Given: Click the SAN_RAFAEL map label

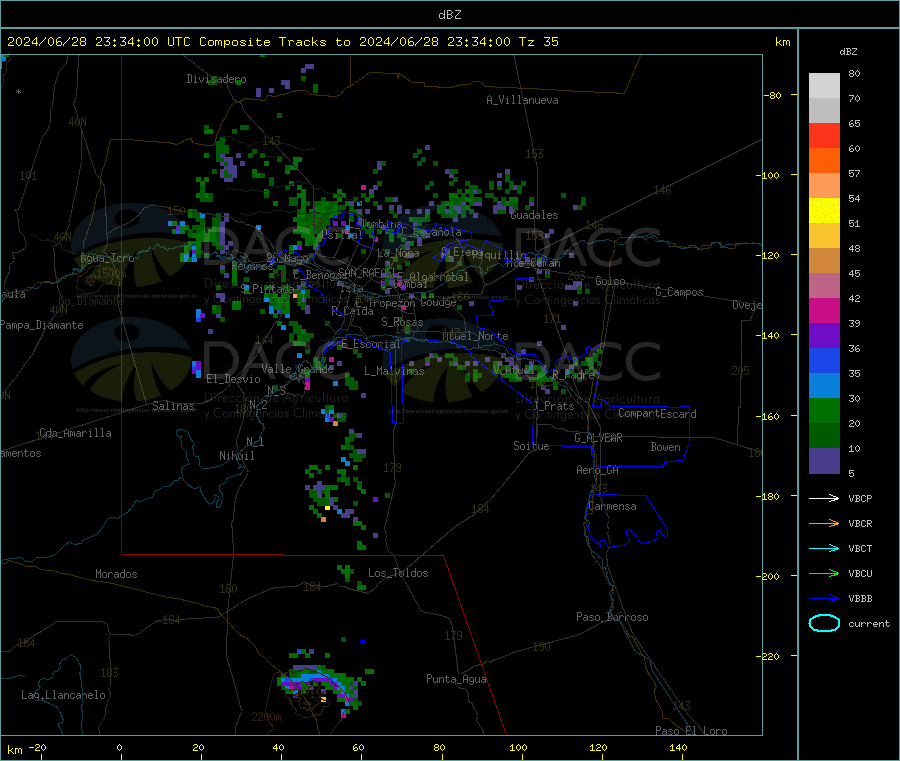Looking at the screenshot, I should point(366,272).
